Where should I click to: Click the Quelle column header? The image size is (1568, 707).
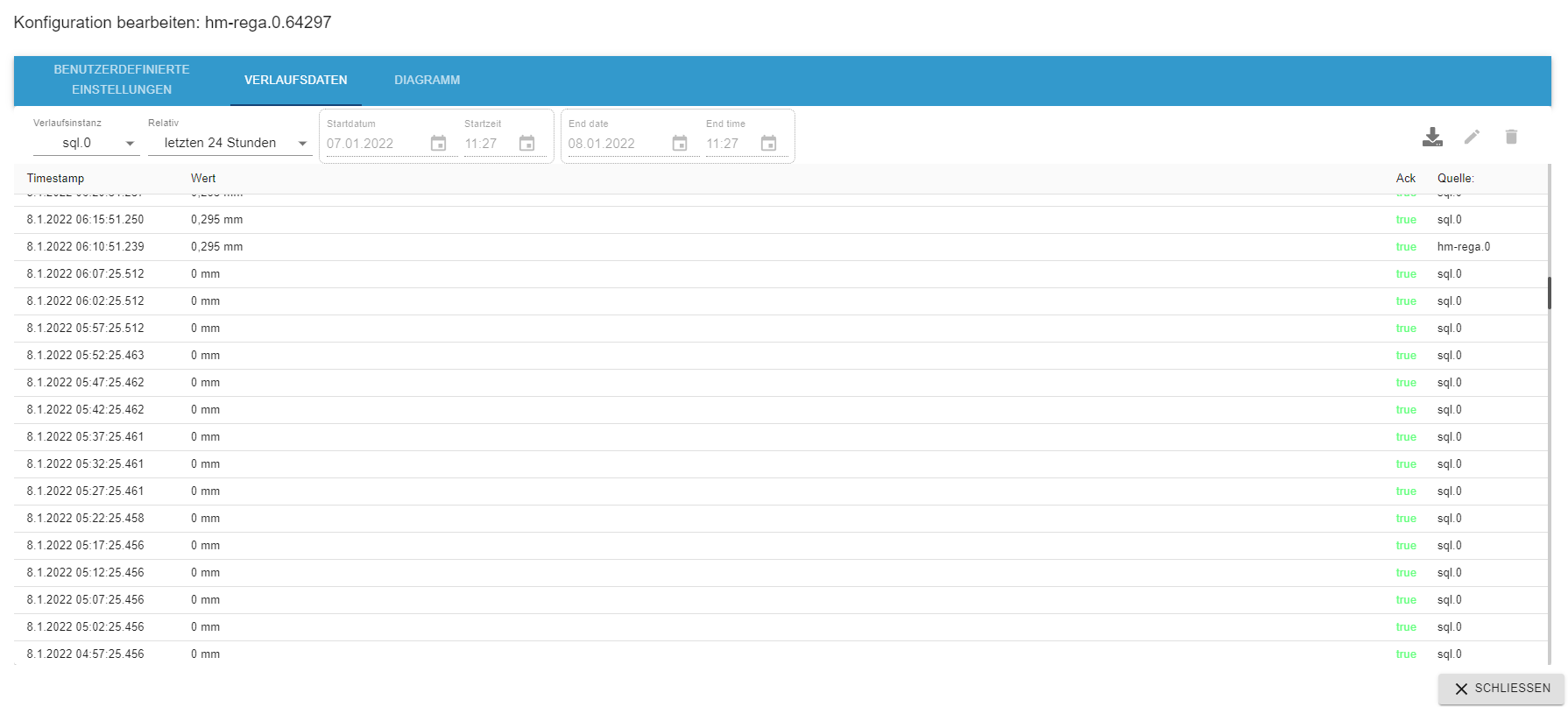[1456, 179]
